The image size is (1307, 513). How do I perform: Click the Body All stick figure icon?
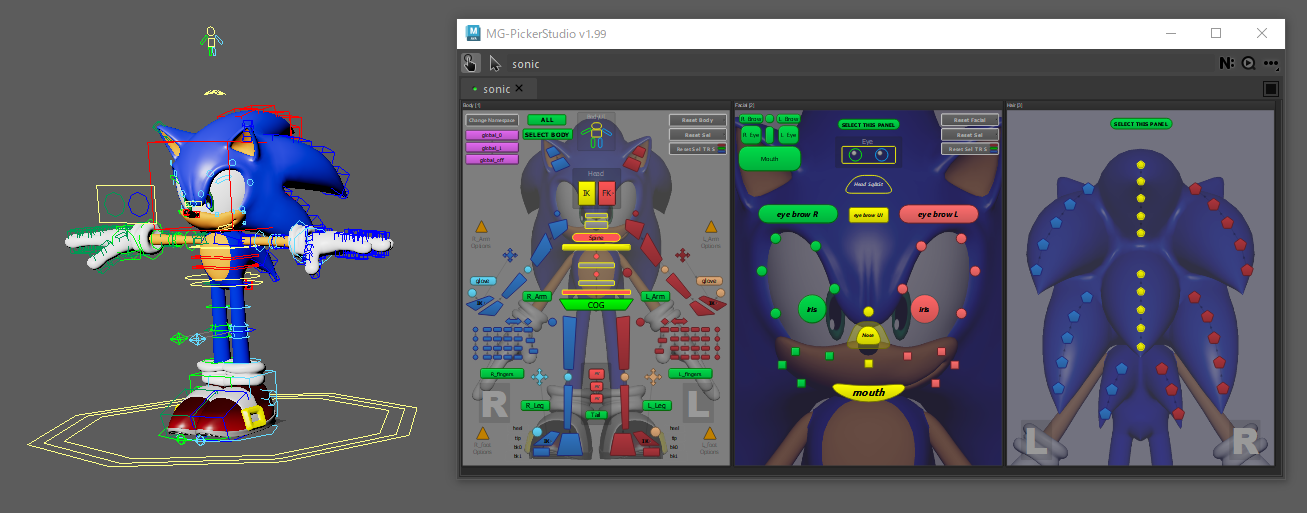coord(596,136)
